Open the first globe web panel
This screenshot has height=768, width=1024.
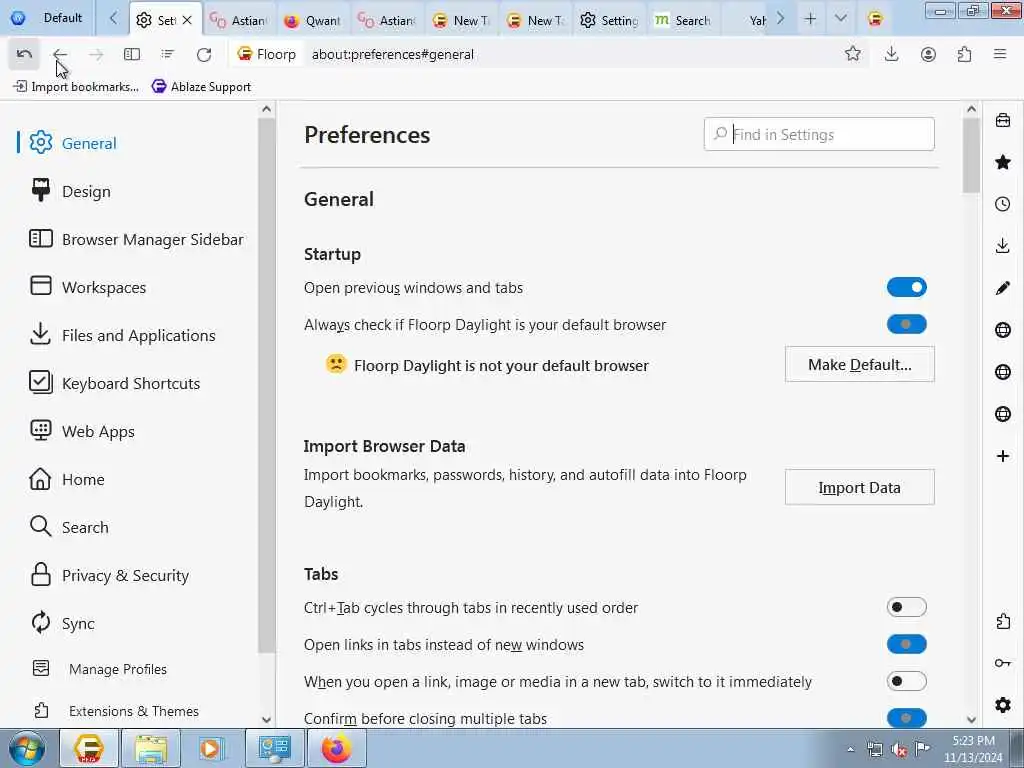[x=1003, y=330]
